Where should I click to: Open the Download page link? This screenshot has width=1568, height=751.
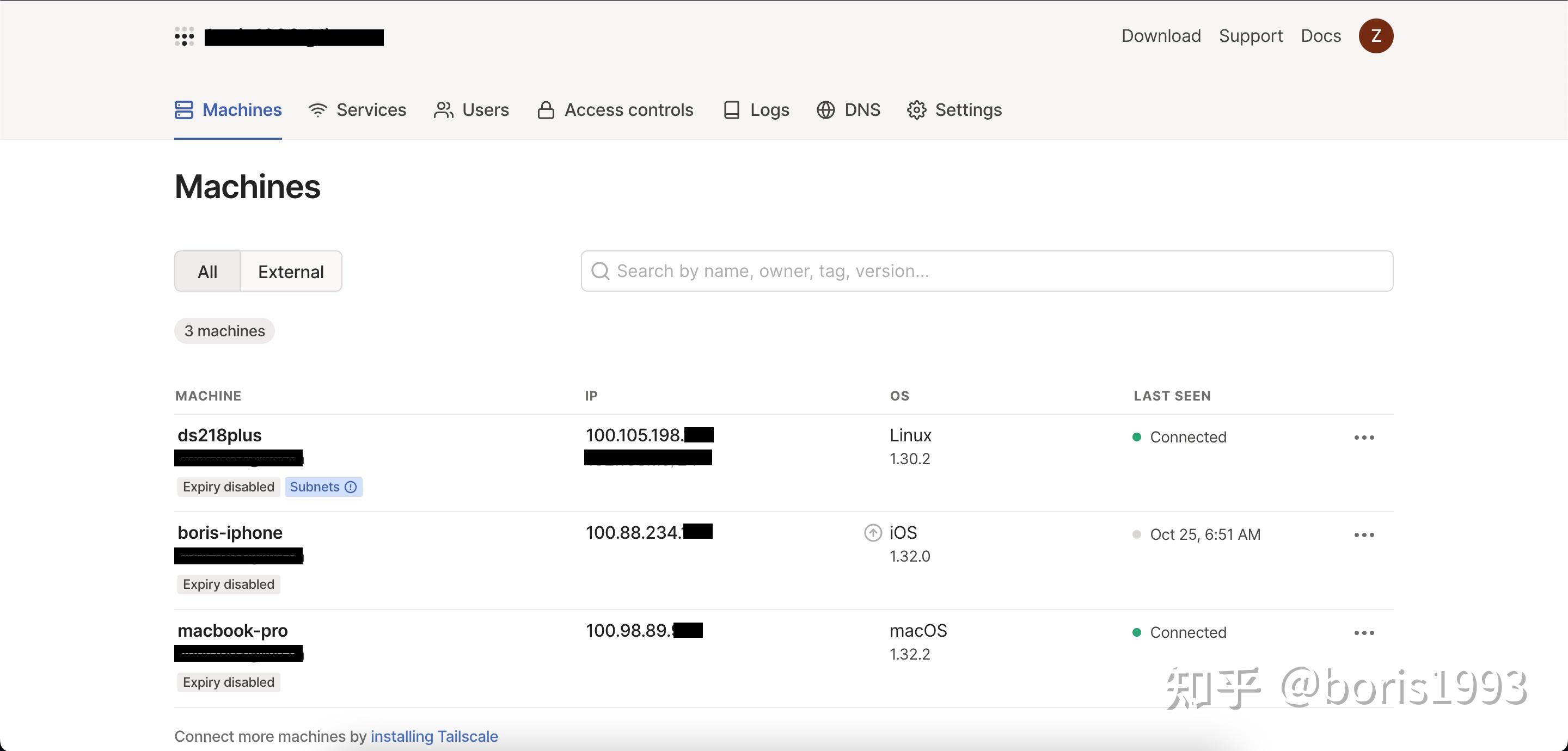coord(1161,36)
